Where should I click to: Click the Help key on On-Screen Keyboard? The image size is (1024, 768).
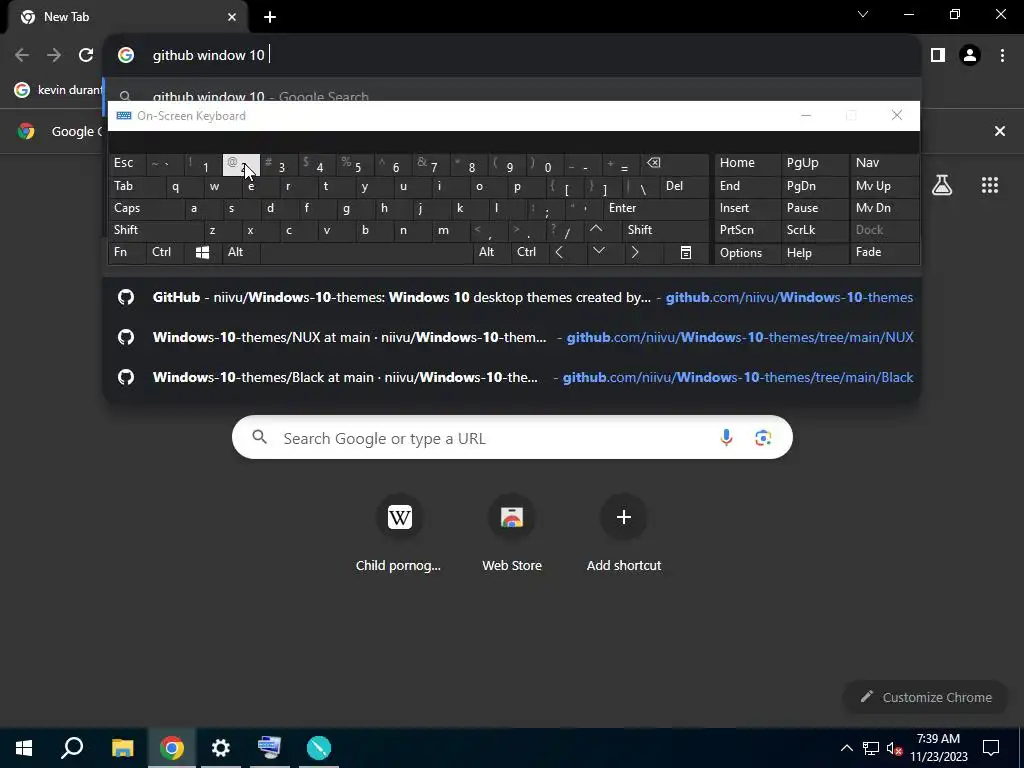tap(814, 253)
